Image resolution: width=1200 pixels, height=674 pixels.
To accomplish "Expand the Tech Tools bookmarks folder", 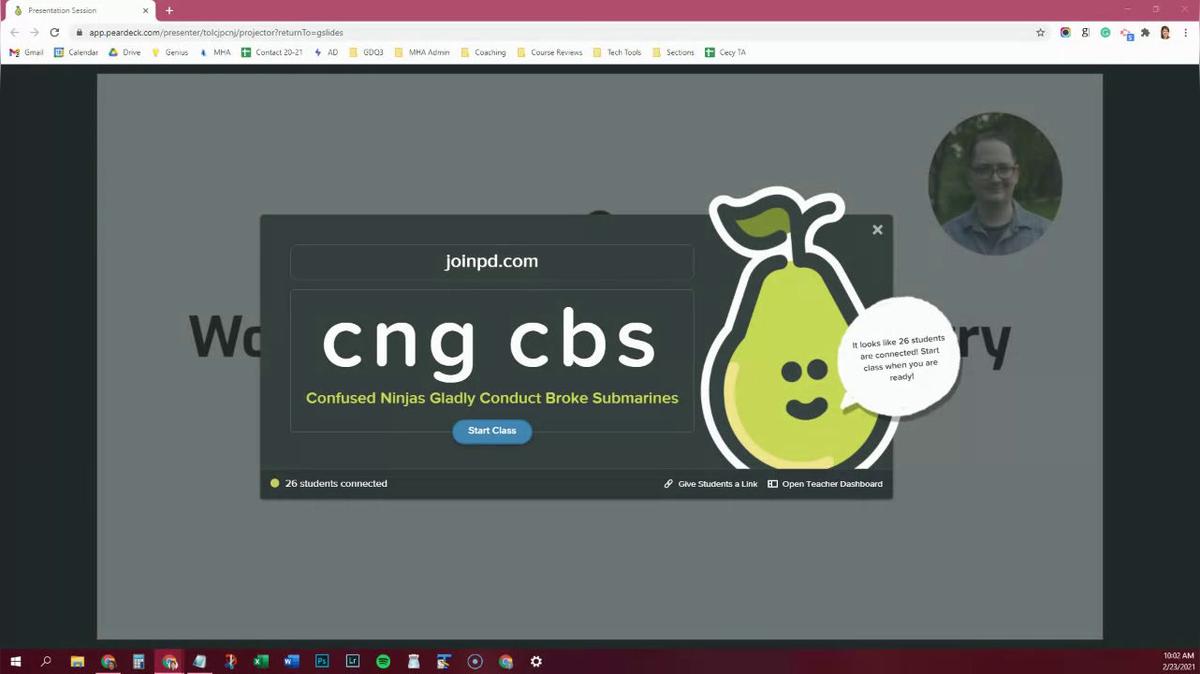I will pos(617,52).
